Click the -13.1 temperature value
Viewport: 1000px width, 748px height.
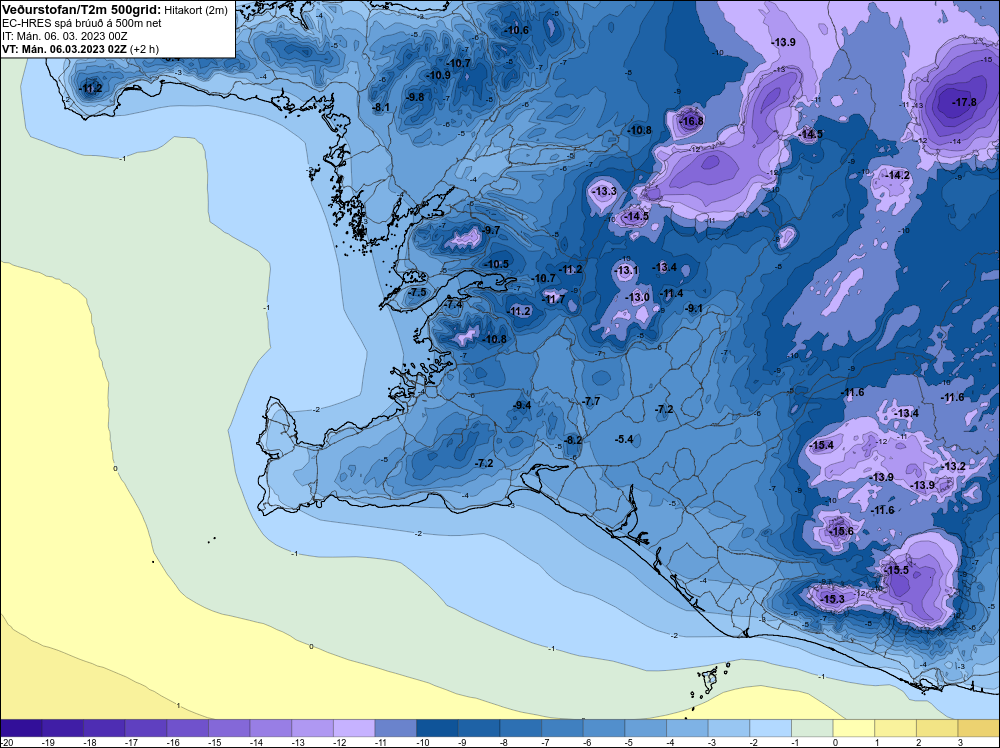626,270
